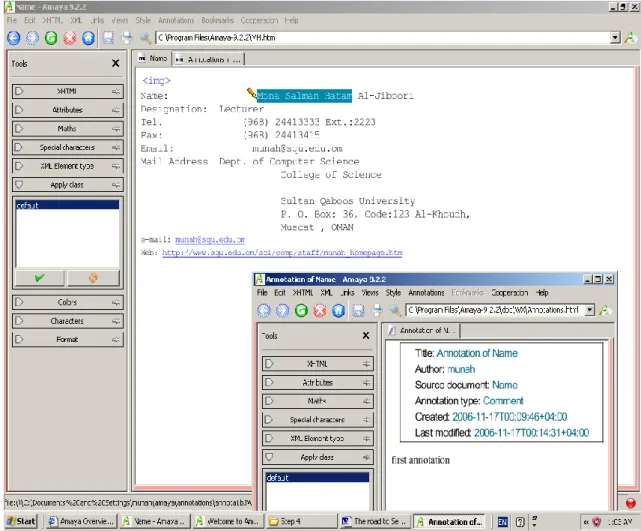The width and height of the screenshot is (641, 531).
Task: Print document using main window printer icon
Action: (127, 38)
